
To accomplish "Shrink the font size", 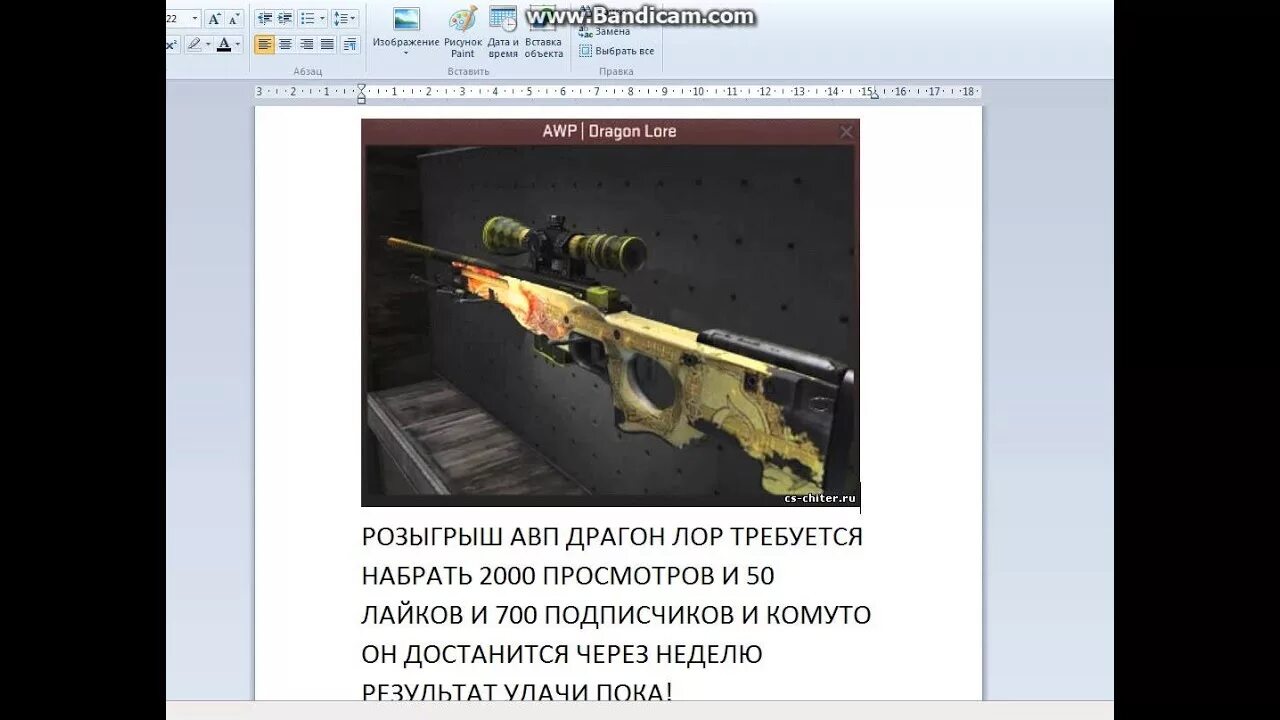I will 234,19.
